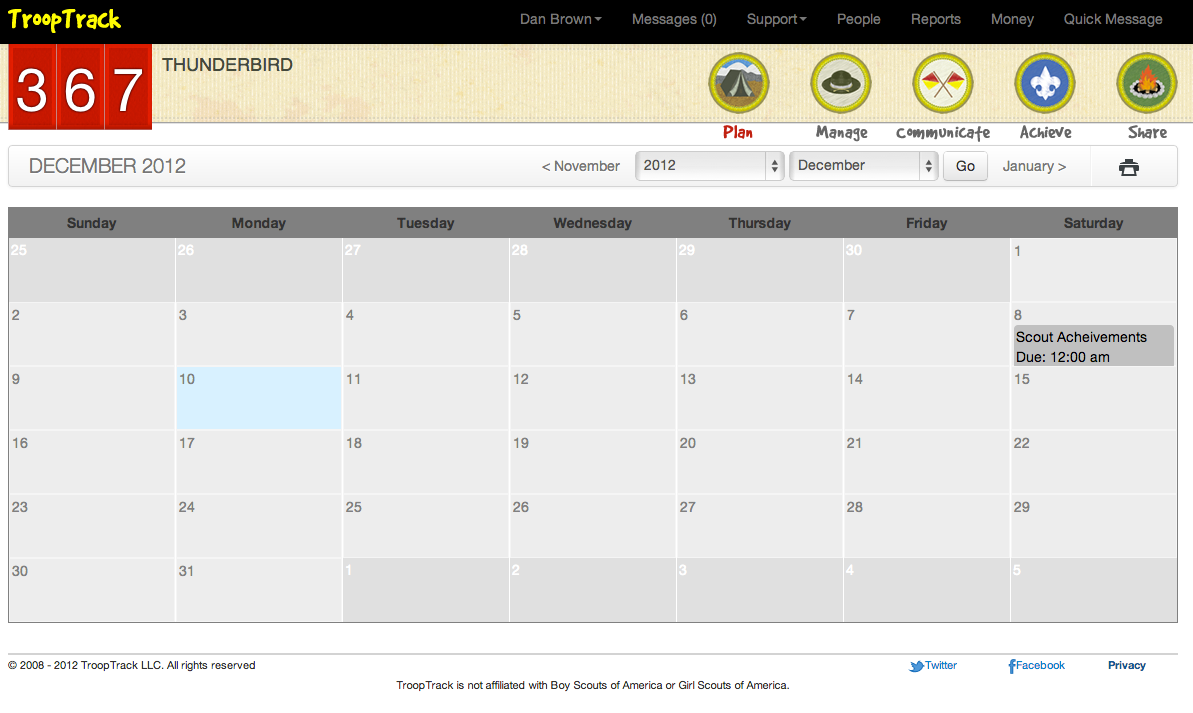Go to previous month November
1193x713 pixels.
coord(581,166)
